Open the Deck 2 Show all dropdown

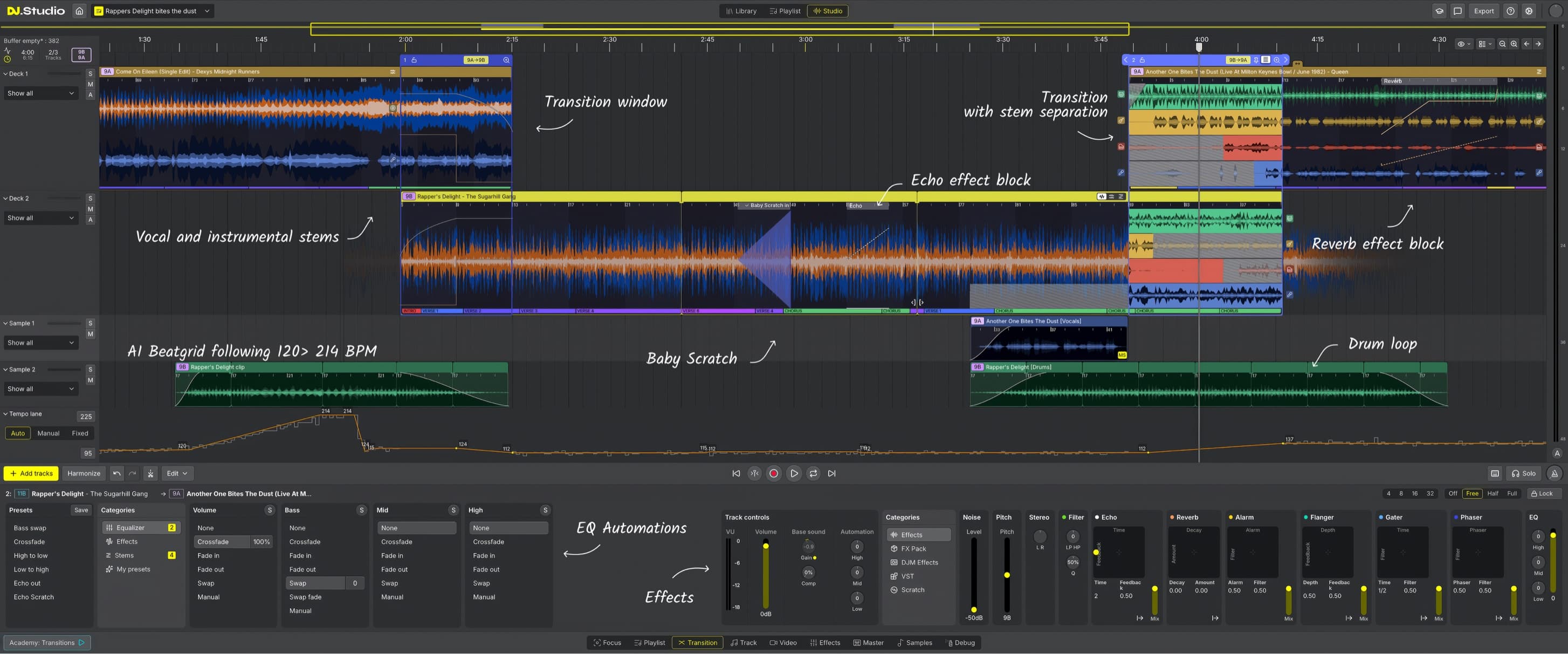point(41,218)
